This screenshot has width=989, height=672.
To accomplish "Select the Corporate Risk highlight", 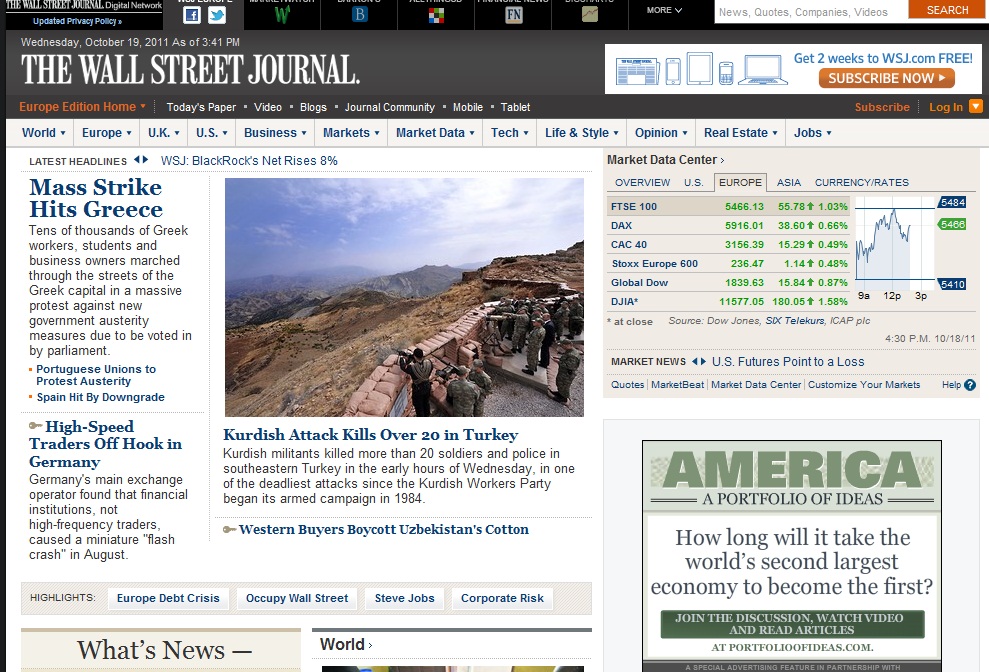I will (502, 598).
